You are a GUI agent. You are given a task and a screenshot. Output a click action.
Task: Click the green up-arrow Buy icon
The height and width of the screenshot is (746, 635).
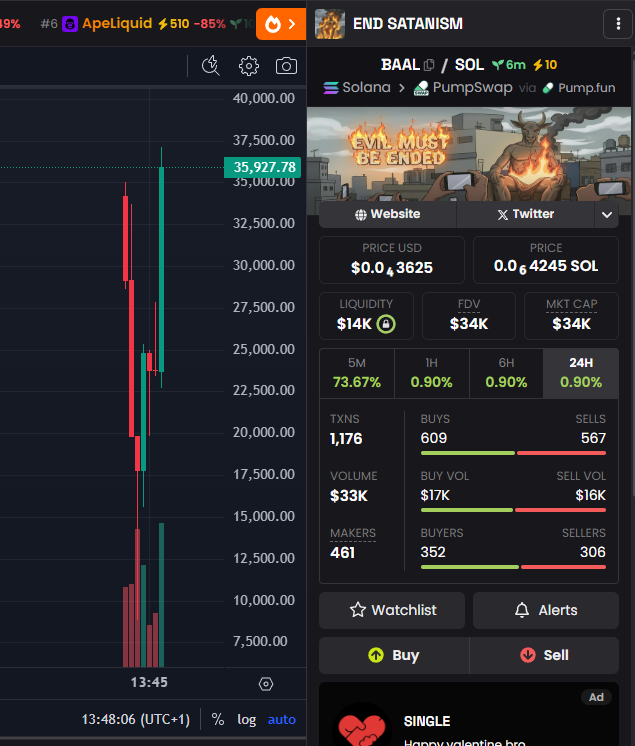point(376,655)
